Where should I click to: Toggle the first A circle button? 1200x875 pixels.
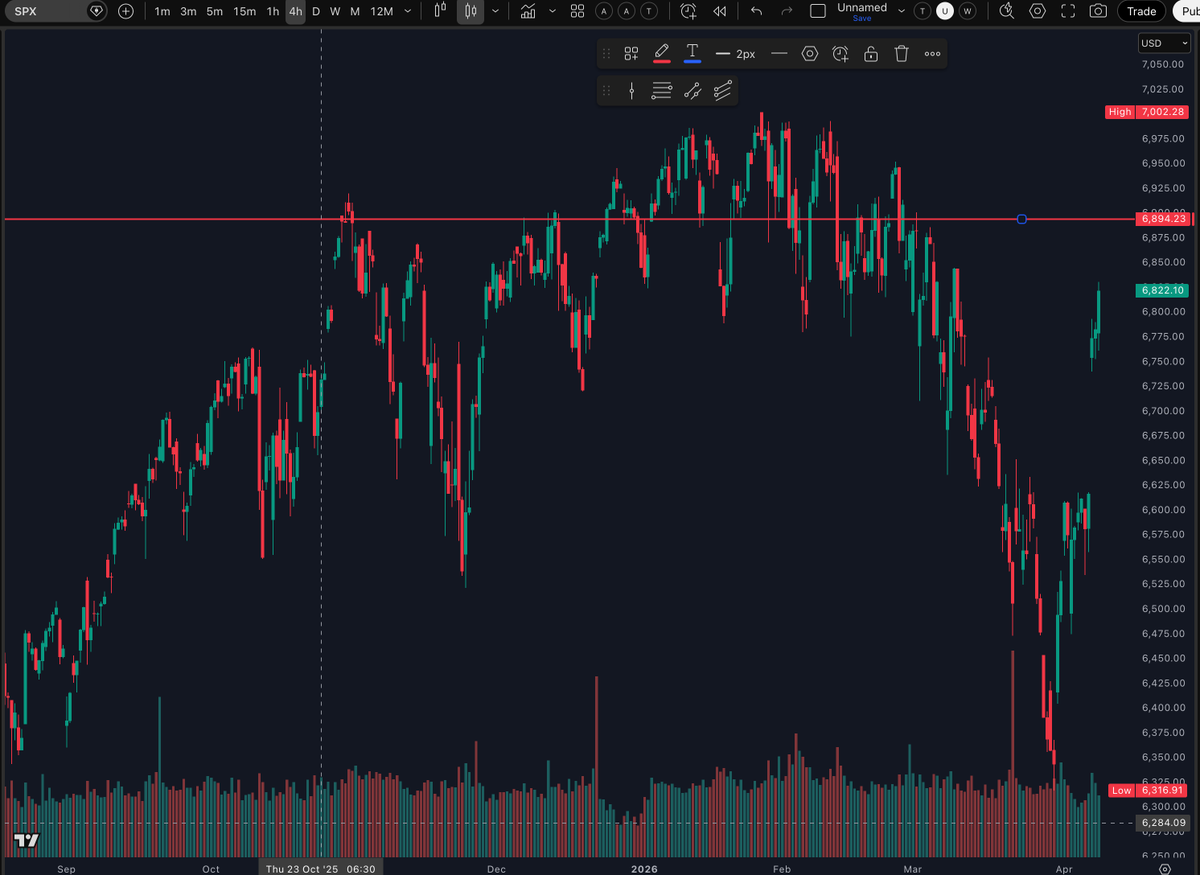[604, 11]
